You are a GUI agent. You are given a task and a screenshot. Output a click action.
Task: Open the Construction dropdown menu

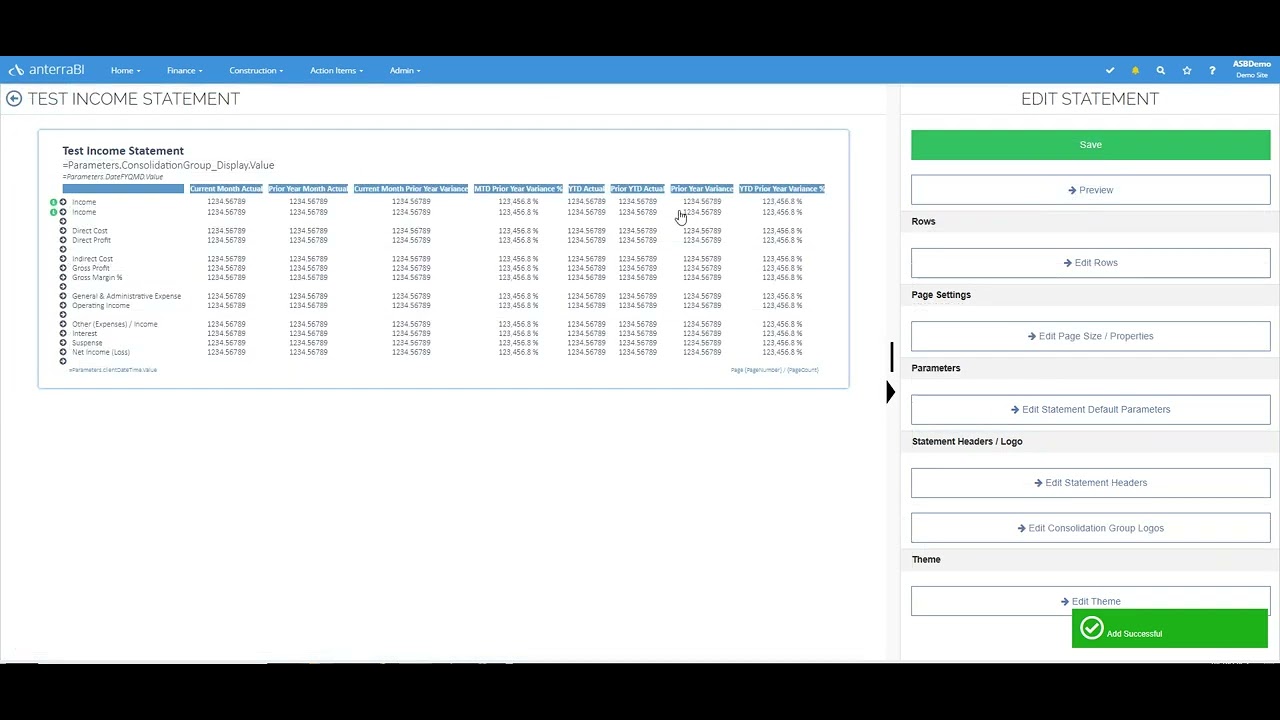[x=255, y=70]
